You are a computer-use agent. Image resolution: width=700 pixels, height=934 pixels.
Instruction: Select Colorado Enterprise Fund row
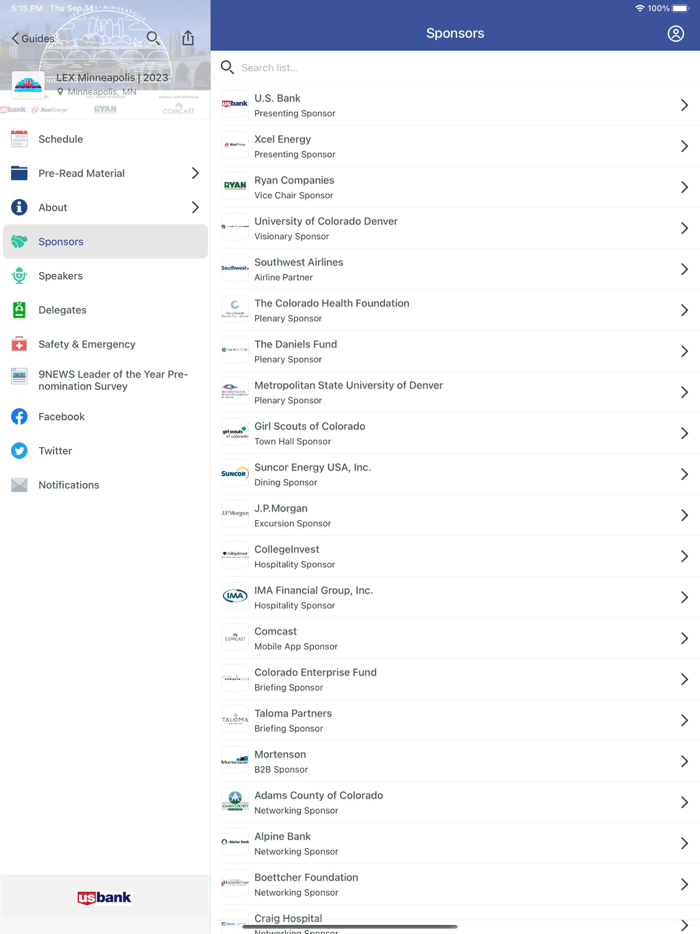pos(456,680)
